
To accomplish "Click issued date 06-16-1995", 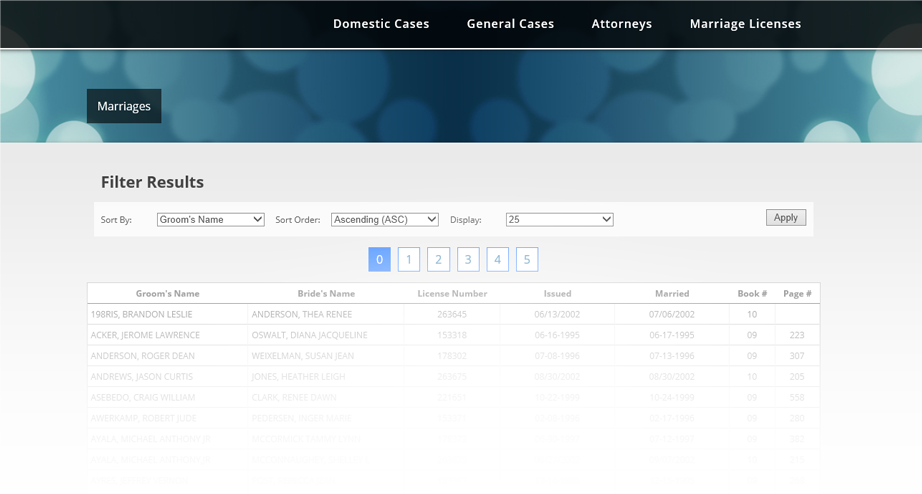I will pyautogui.click(x=557, y=335).
